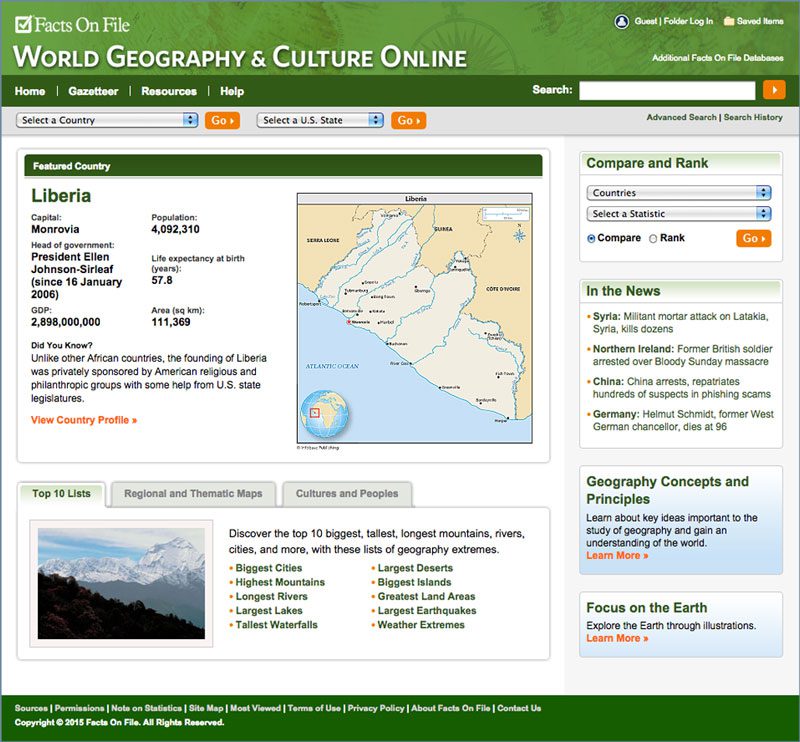The width and height of the screenshot is (800, 742).
Task: Open the Northern Ireland news story
Action: [x=683, y=355]
